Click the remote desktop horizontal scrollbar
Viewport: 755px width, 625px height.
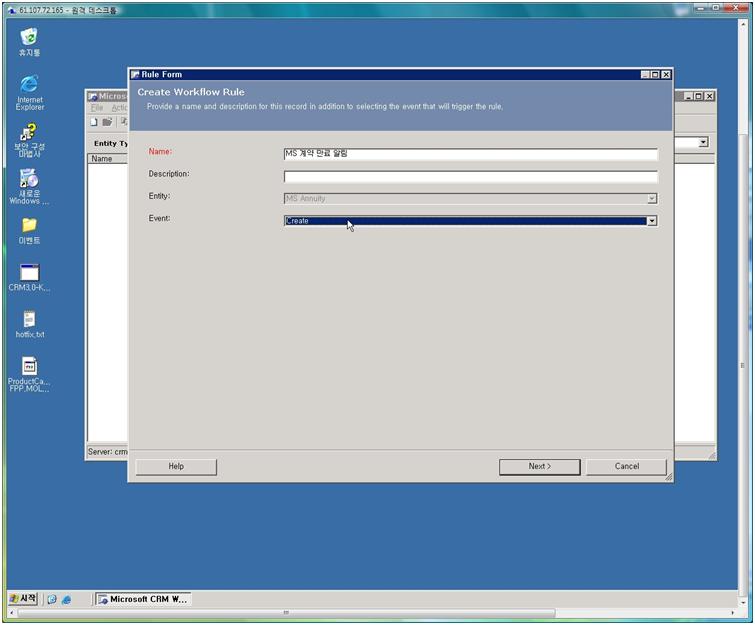click(x=286, y=612)
